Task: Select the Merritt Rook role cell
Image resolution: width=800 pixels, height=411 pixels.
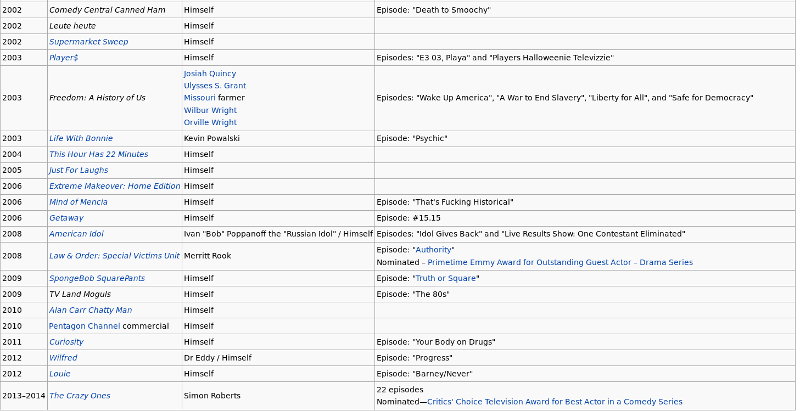Action: pyautogui.click(x=278, y=256)
